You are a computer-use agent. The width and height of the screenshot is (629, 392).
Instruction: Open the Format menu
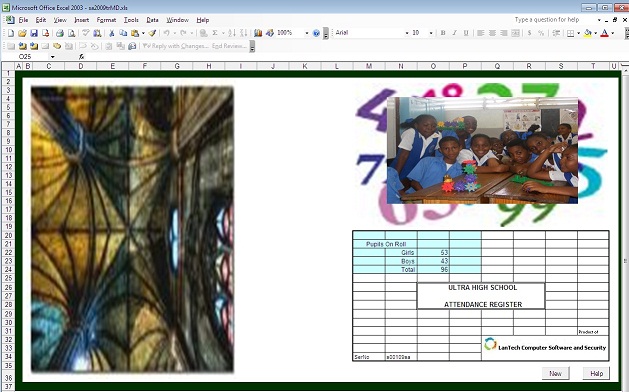click(x=106, y=20)
